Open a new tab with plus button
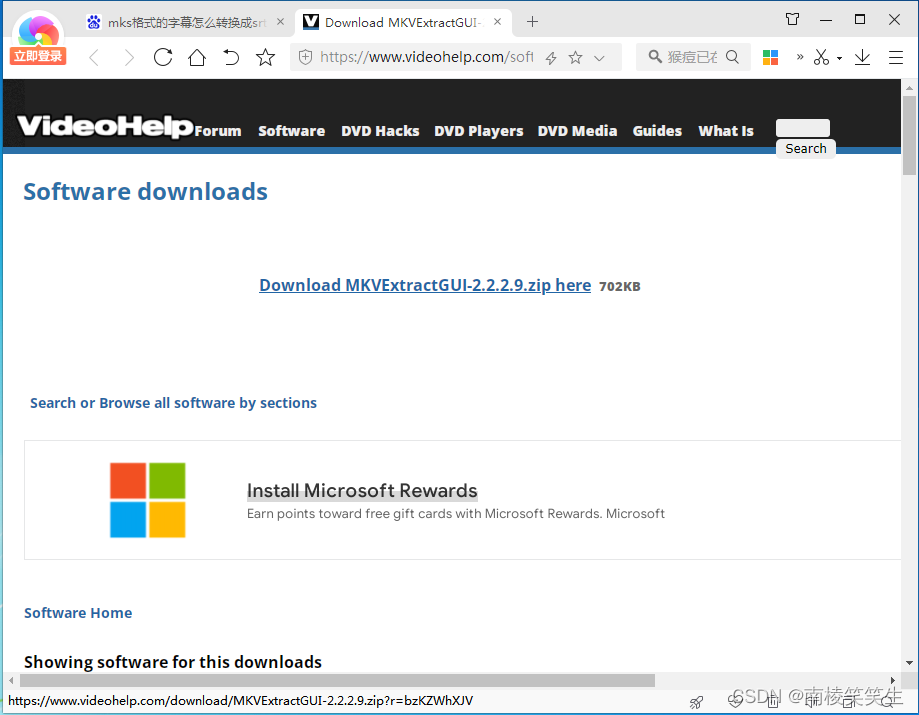Viewport: 919px width, 715px height. [x=532, y=22]
